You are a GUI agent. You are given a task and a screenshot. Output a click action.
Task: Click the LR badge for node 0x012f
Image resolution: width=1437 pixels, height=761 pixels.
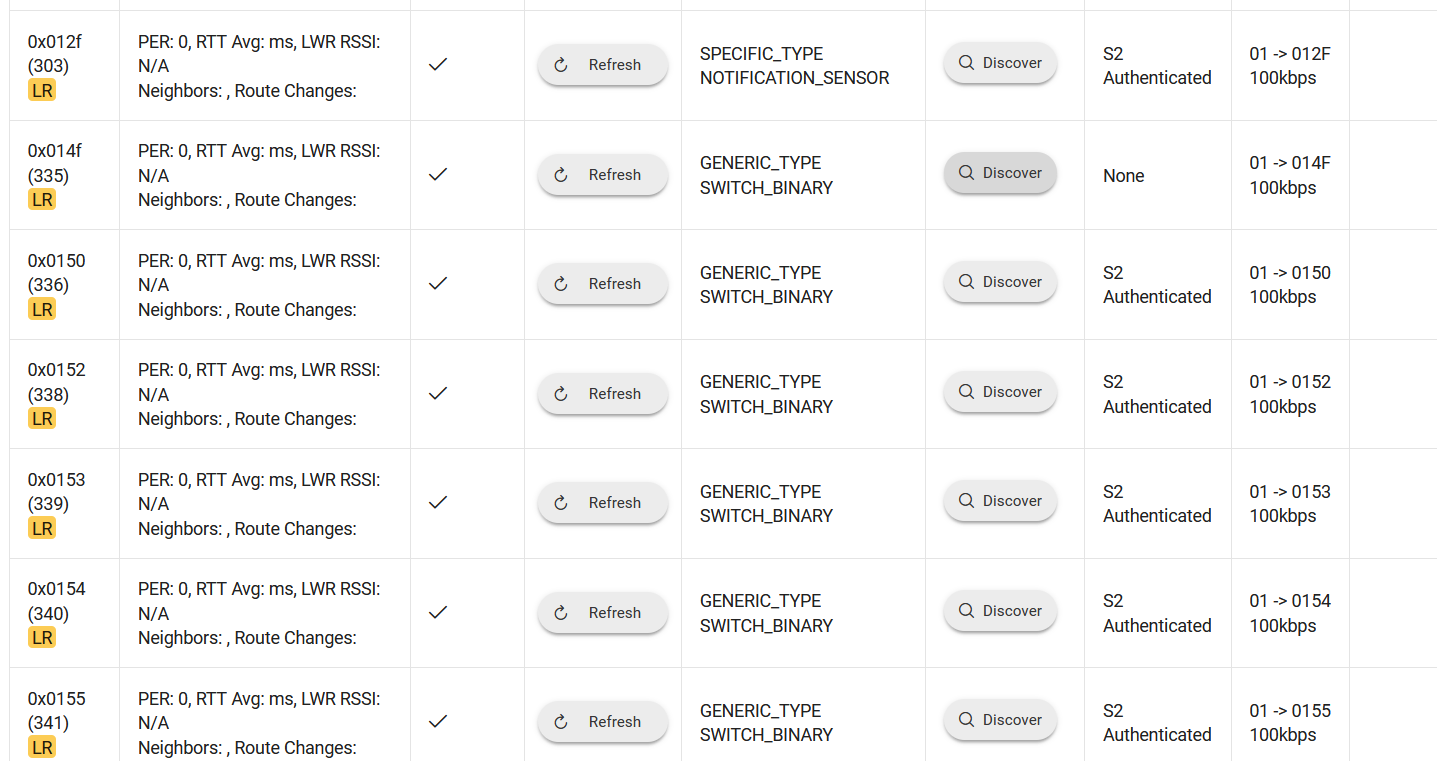click(42, 90)
